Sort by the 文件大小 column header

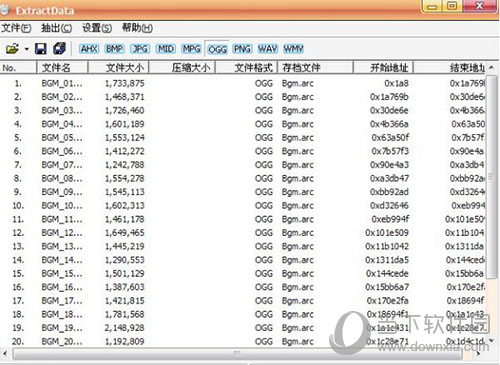tap(118, 68)
